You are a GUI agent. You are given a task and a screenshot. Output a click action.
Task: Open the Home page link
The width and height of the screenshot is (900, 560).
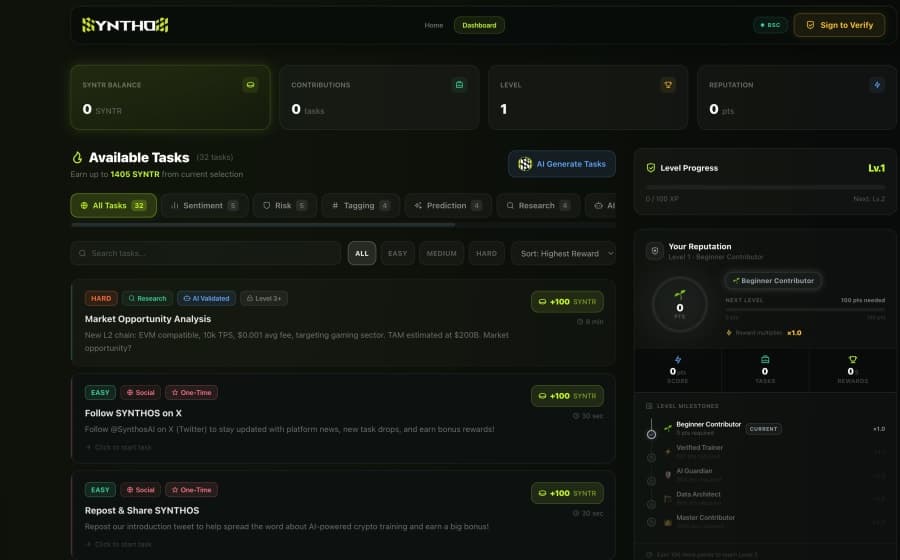coord(433,25)
